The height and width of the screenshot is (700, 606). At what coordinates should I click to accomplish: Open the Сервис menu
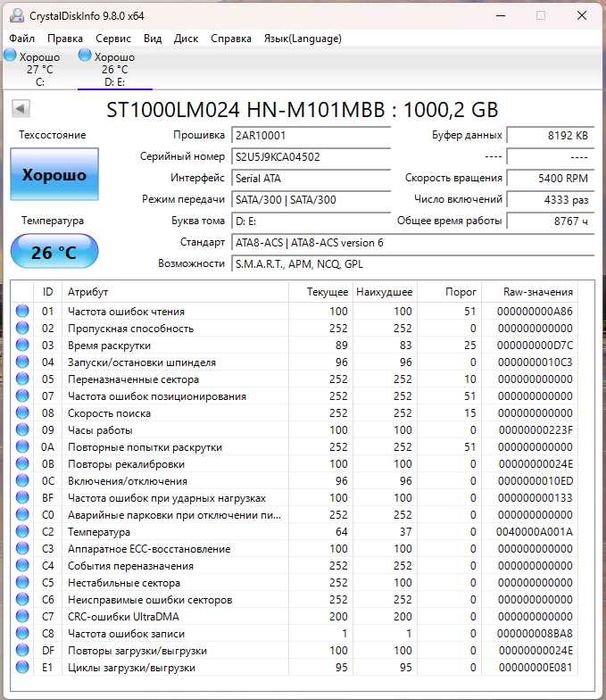coord(113,38)
